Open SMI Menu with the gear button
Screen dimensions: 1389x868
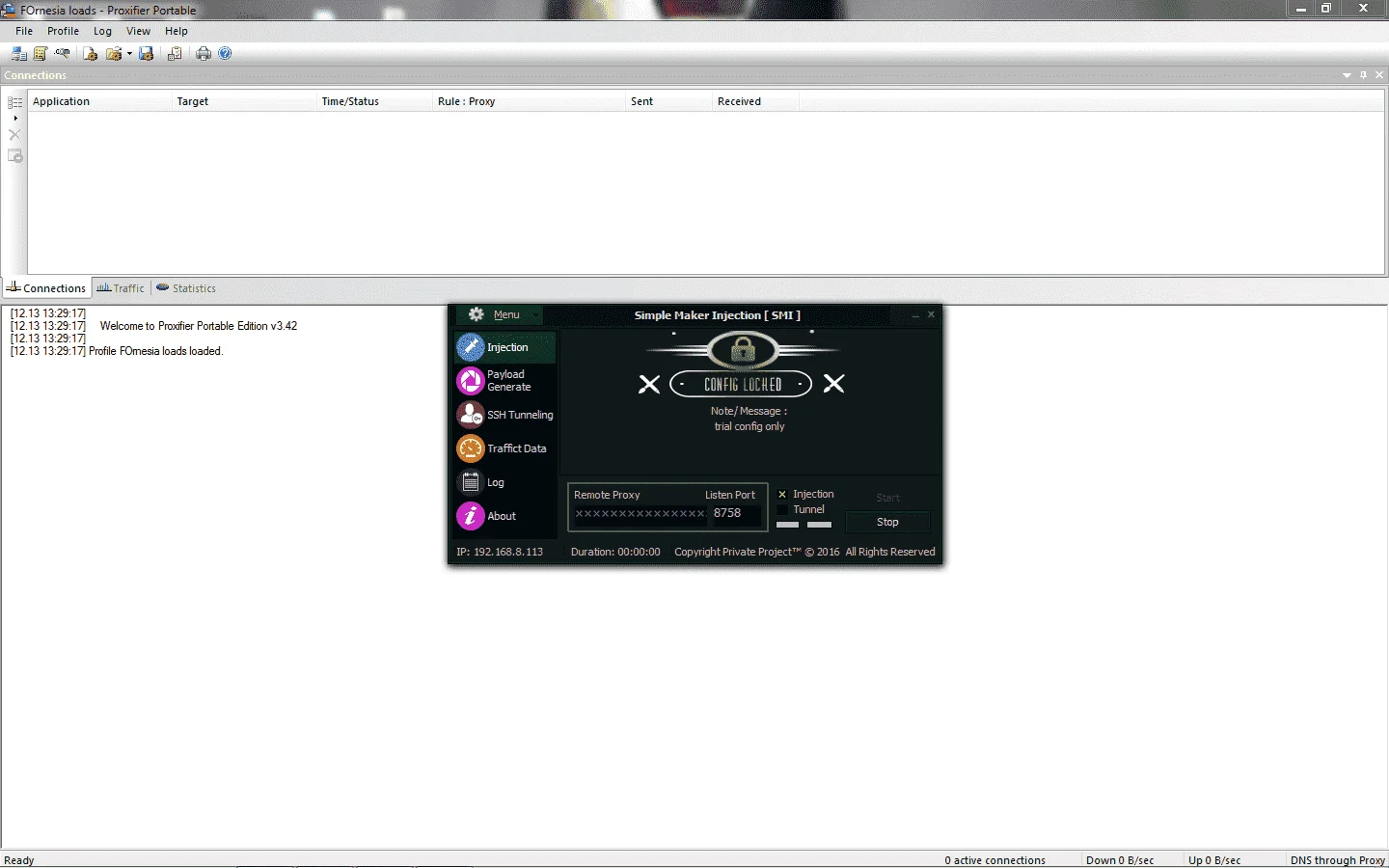(493, 314)
